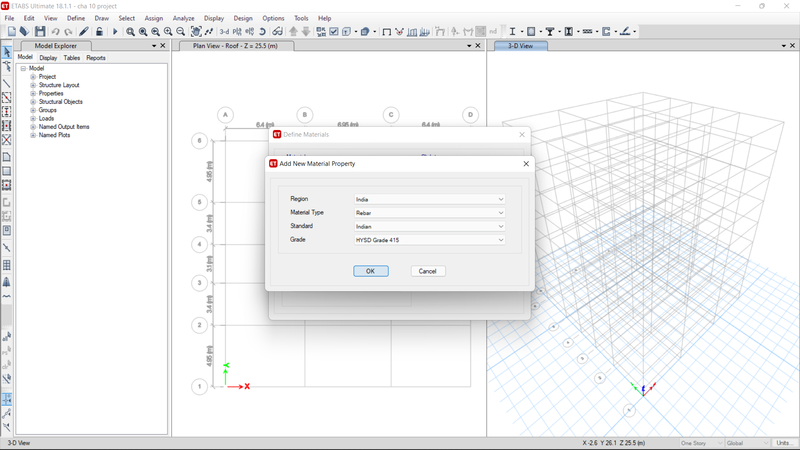The width and height of the screenshot is (800, 450).
Task: Select the Draw Line tool in left toolbar
Action: pos(7,83)
